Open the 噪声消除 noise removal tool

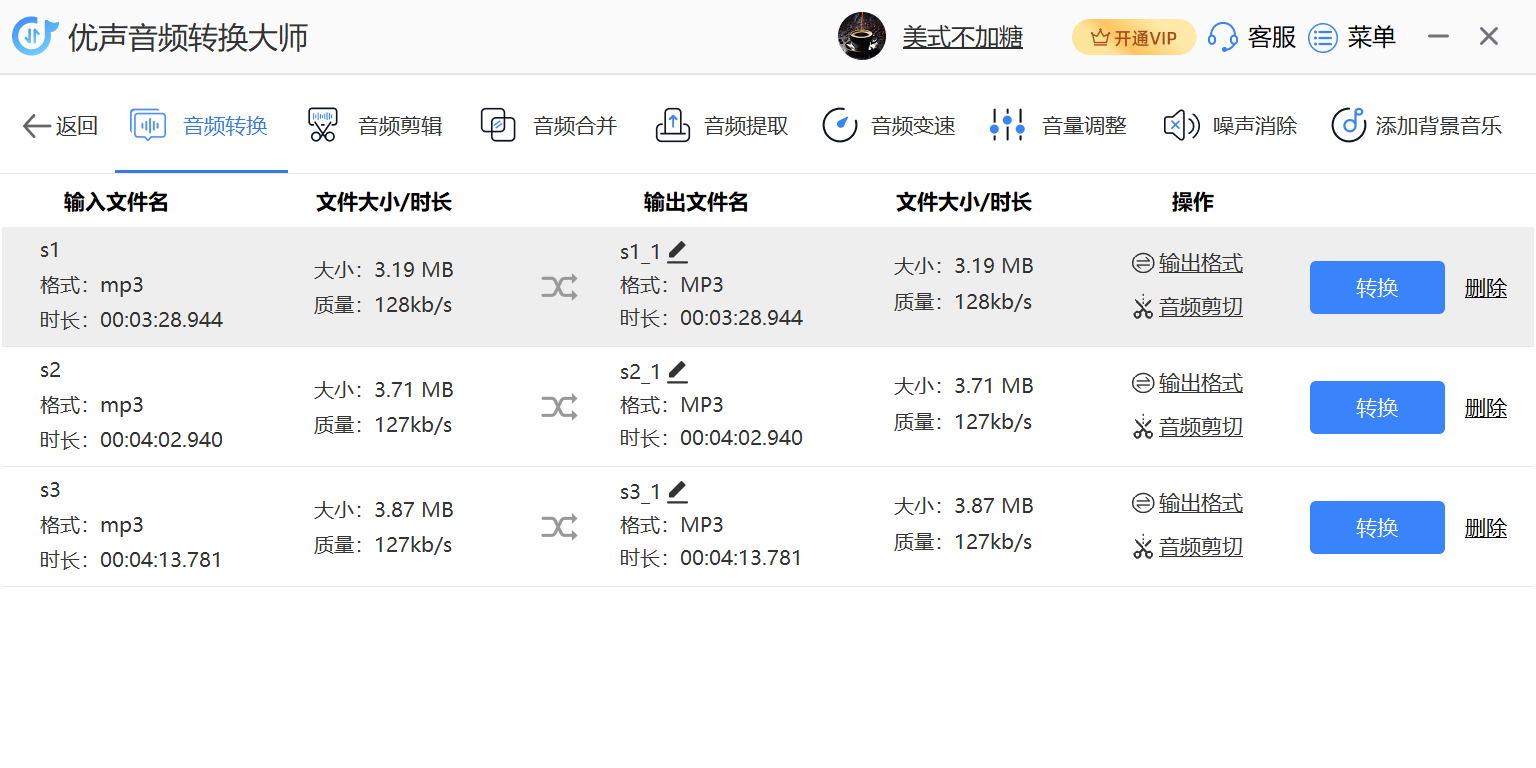tap(1230, 126)
